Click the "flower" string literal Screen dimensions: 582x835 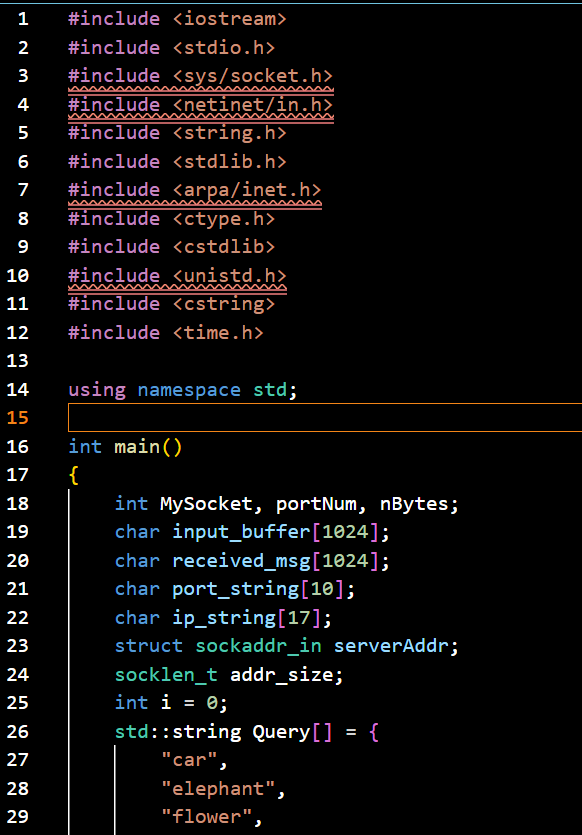click(206, 817)
